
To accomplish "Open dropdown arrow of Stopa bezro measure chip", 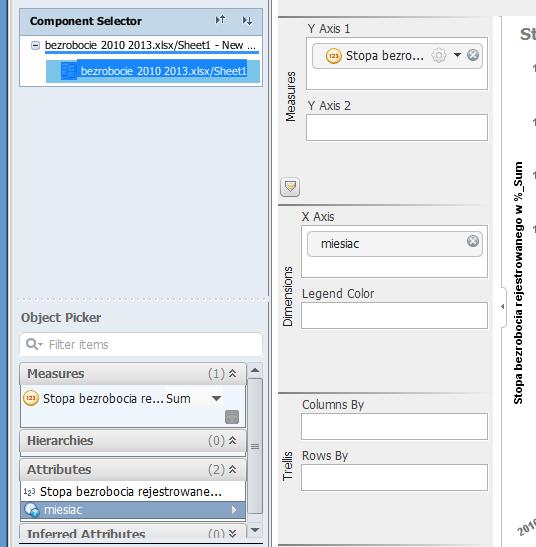I will coord(457,55).
